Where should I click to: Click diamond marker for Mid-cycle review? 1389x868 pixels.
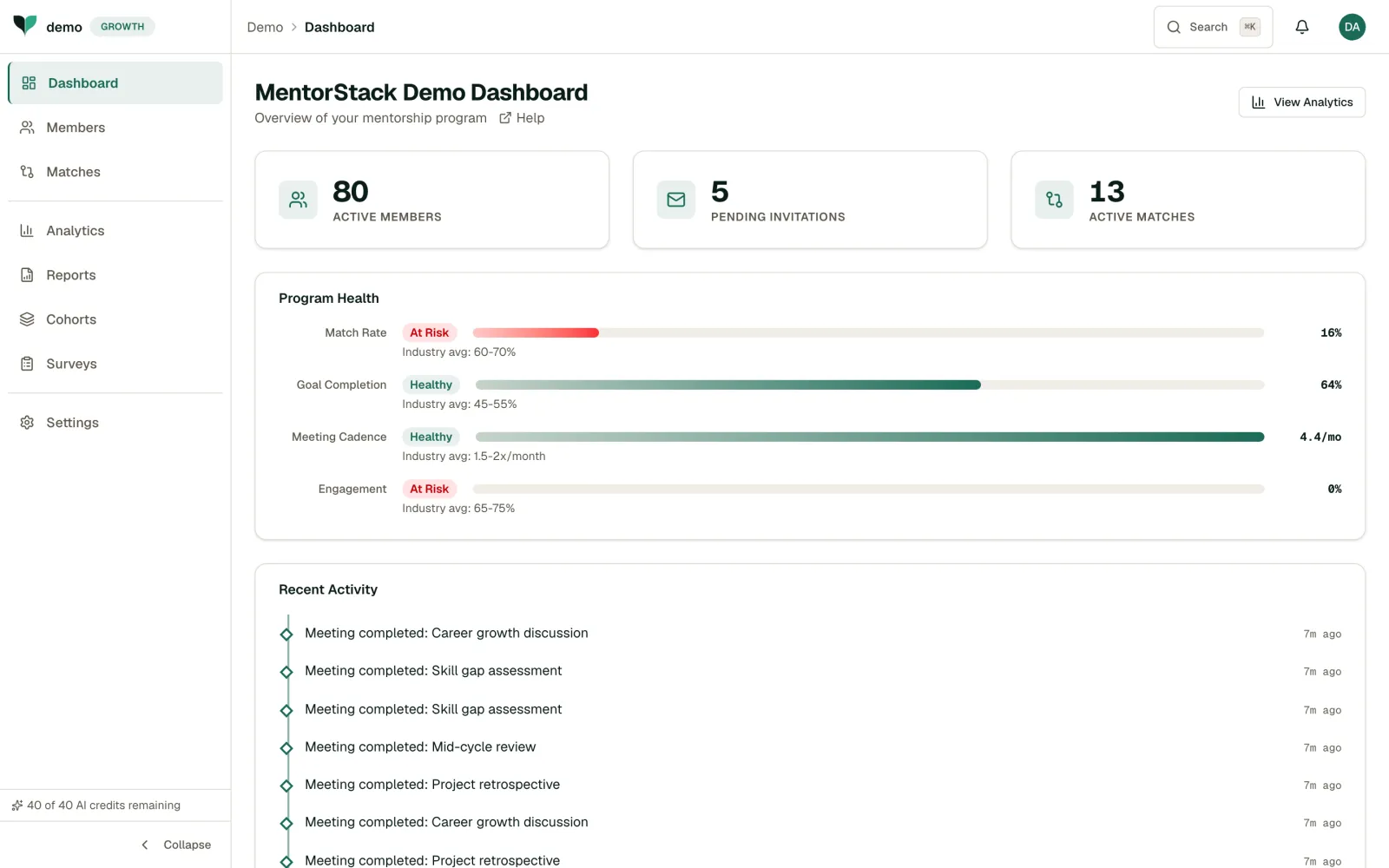click(286, 748)
